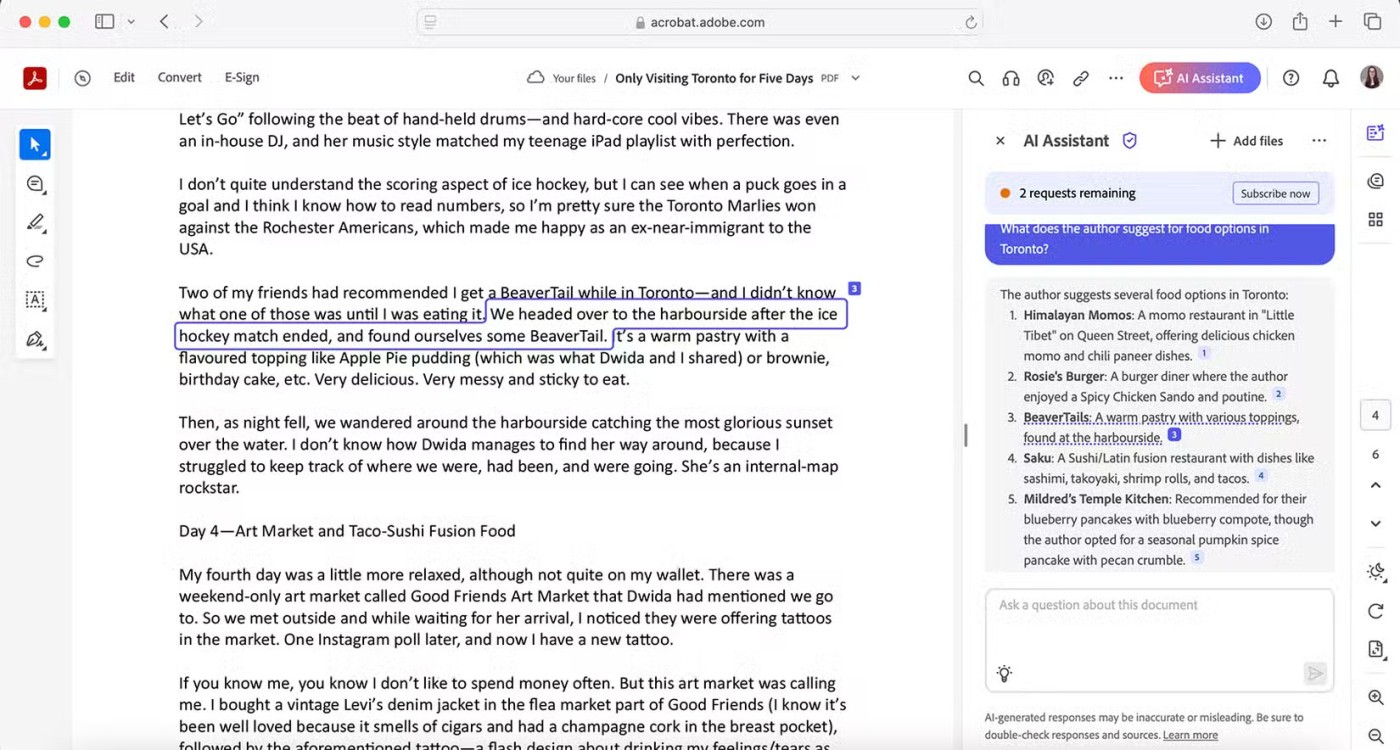The width and height of the screenshot is (1400, 750).
Task: Expand the document title dropdown chevron
Action: click(x=855, y=78)
